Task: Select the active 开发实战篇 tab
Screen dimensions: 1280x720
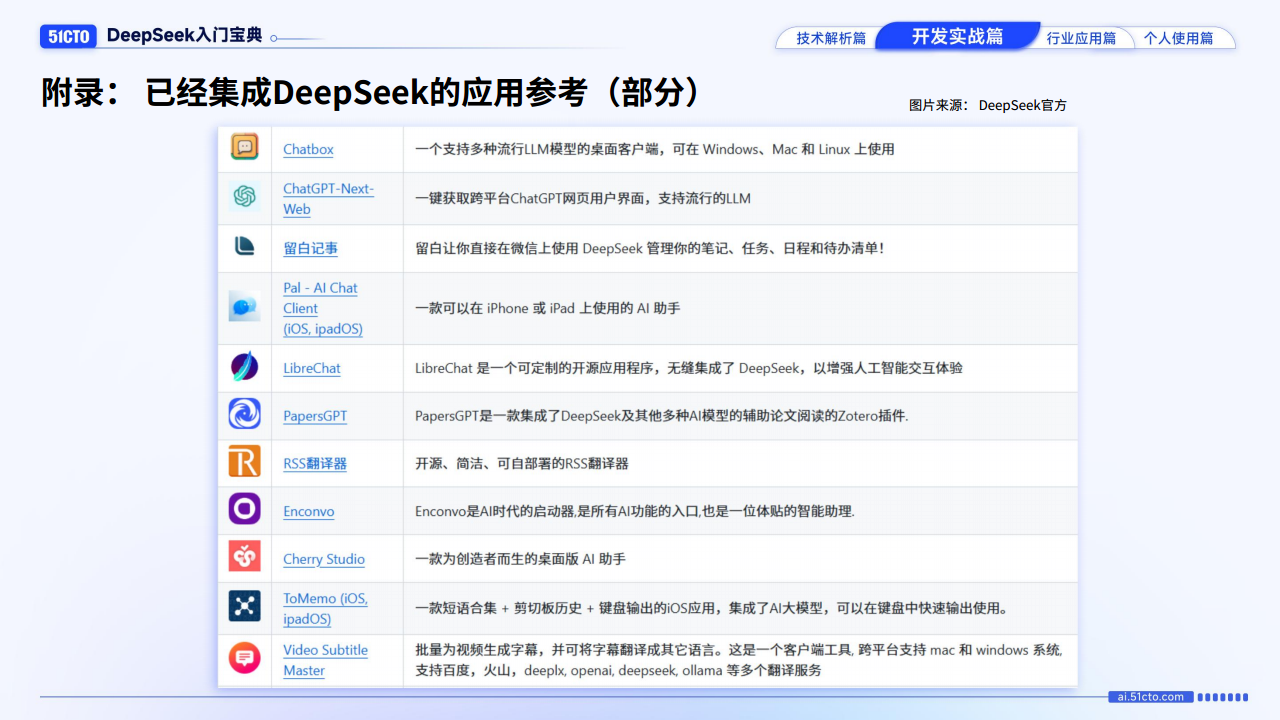Action: (957, 37)
